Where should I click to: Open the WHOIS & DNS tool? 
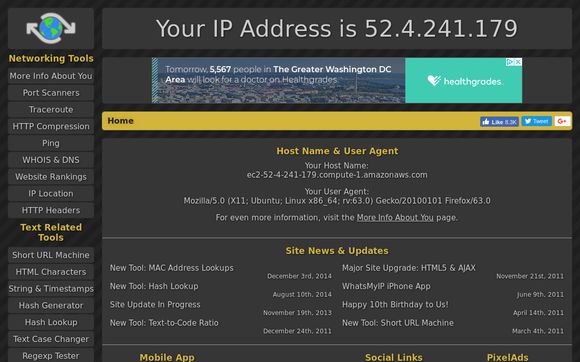[51, 160]
